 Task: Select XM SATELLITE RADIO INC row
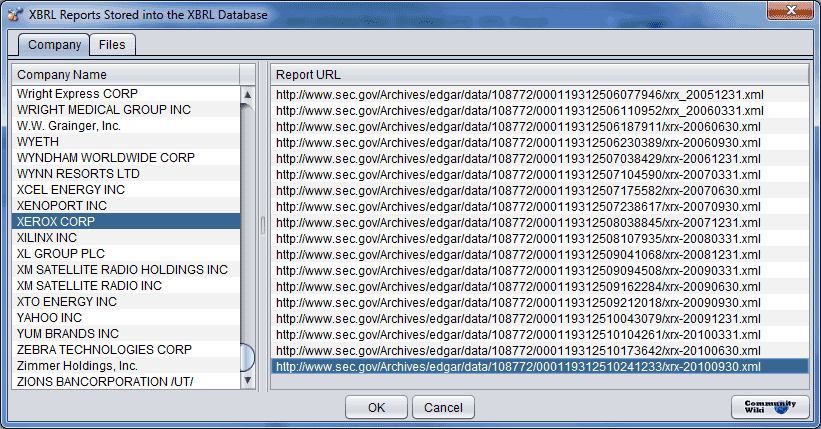(126, 285)
